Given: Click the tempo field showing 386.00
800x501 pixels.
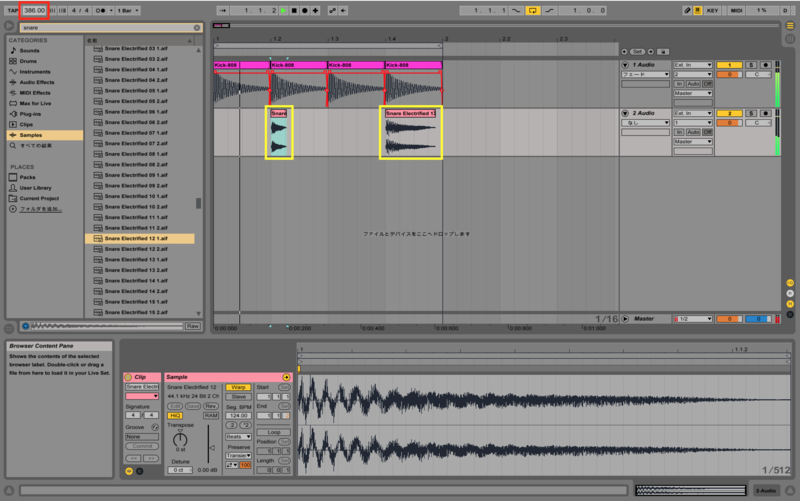Looking at the screenshot, I should (34, 10).
